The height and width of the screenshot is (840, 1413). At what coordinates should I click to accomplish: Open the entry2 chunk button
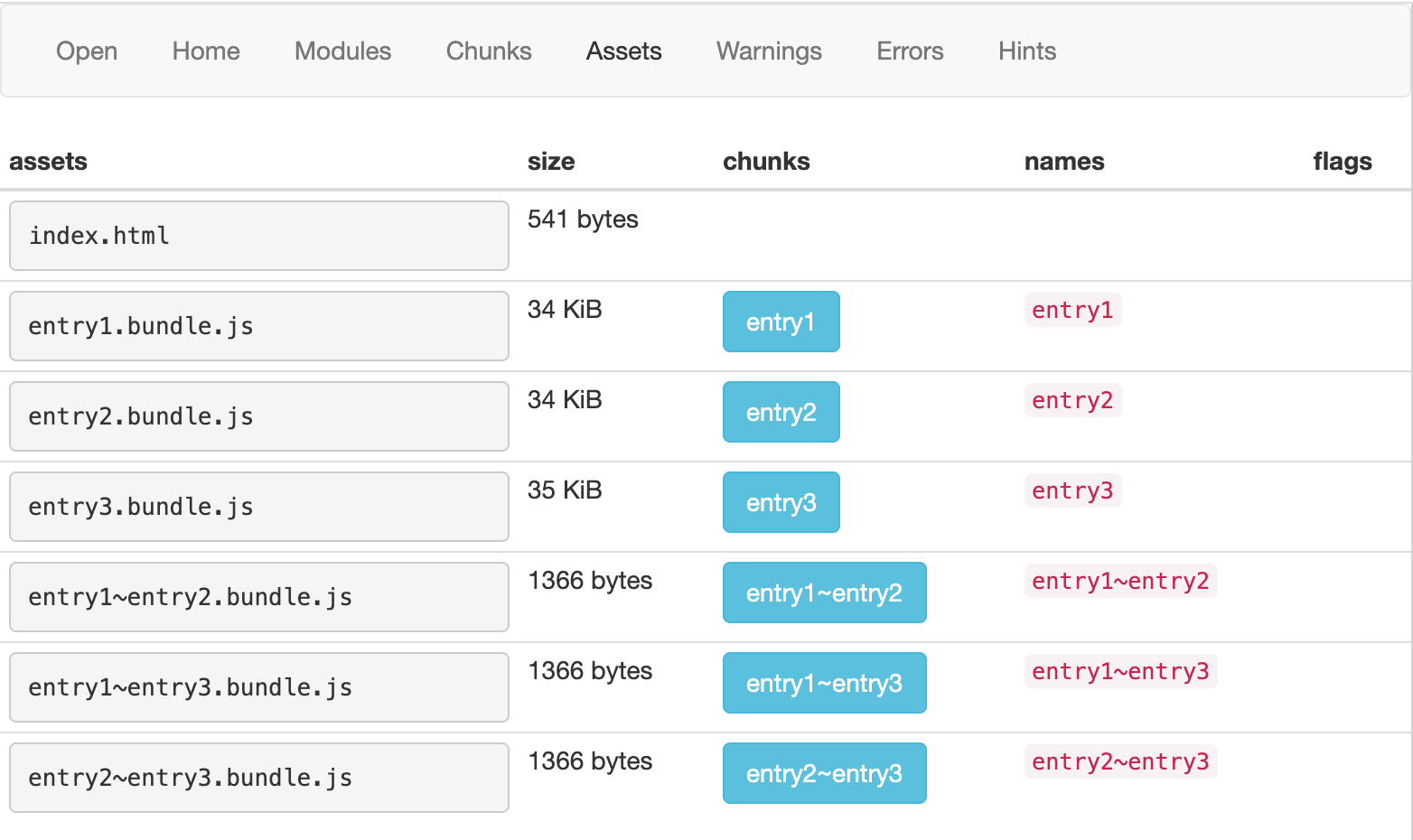click(781, 412)
